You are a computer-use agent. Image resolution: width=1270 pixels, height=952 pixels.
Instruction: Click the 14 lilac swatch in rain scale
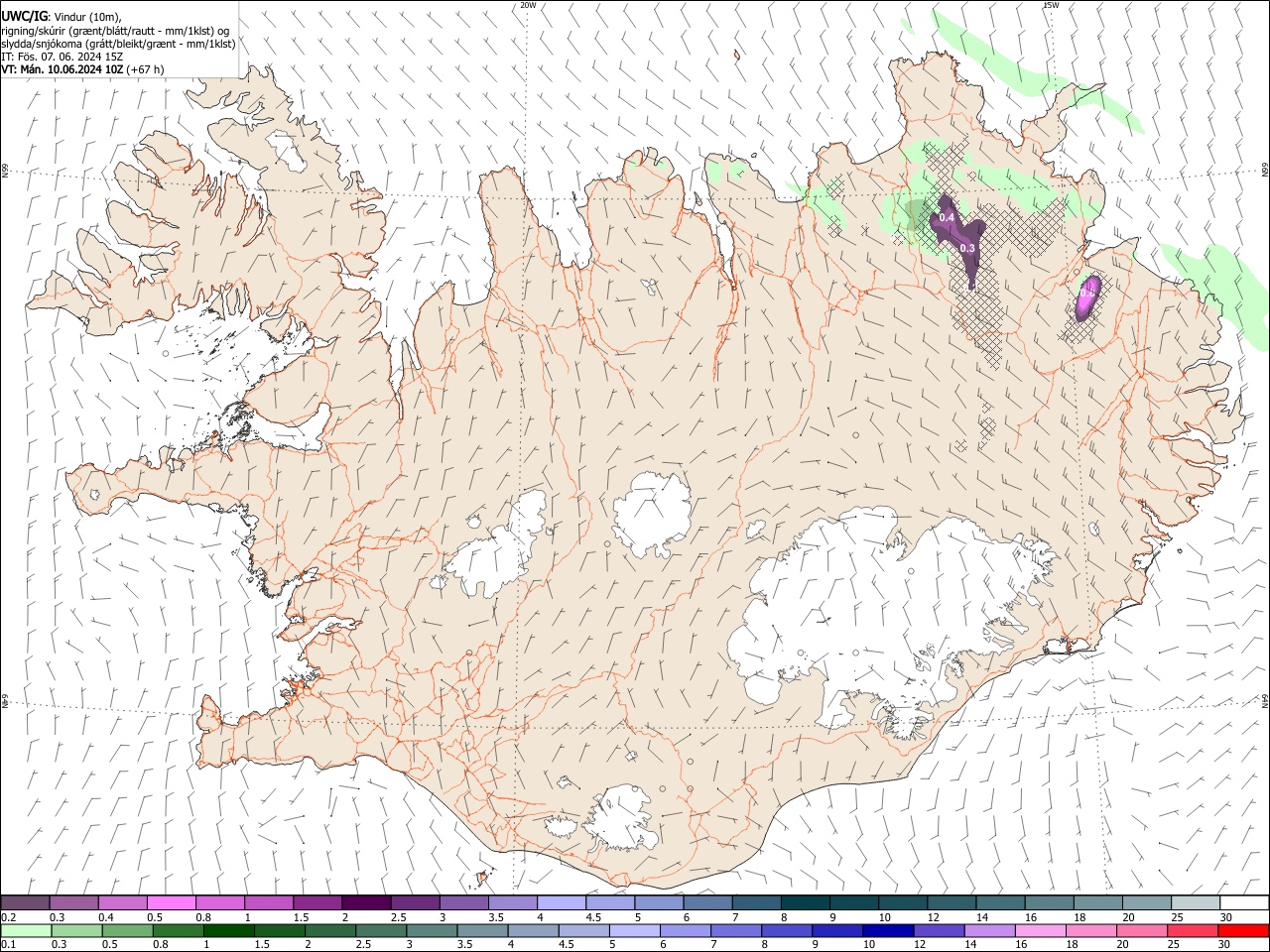990,930
